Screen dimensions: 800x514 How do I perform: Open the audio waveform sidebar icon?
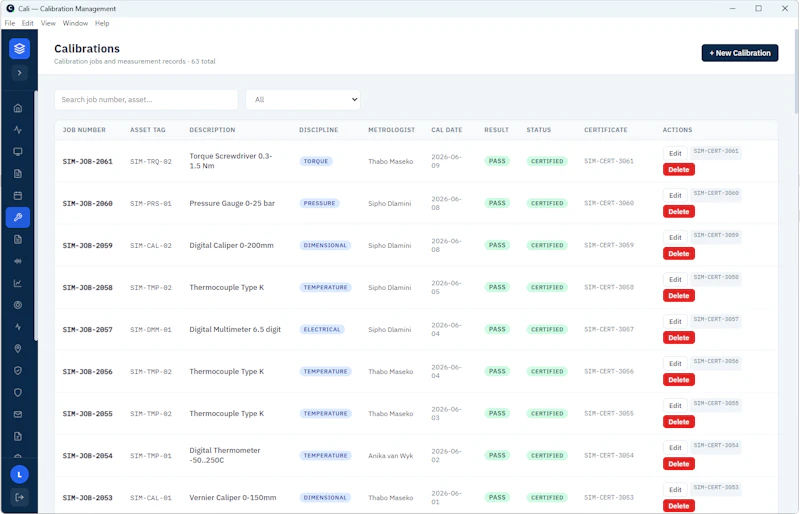(18, 261)
